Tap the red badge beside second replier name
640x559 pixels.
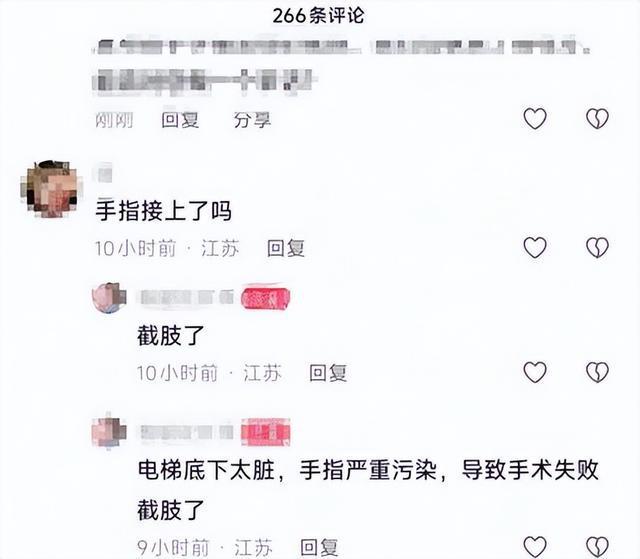(x=266, y=432)
